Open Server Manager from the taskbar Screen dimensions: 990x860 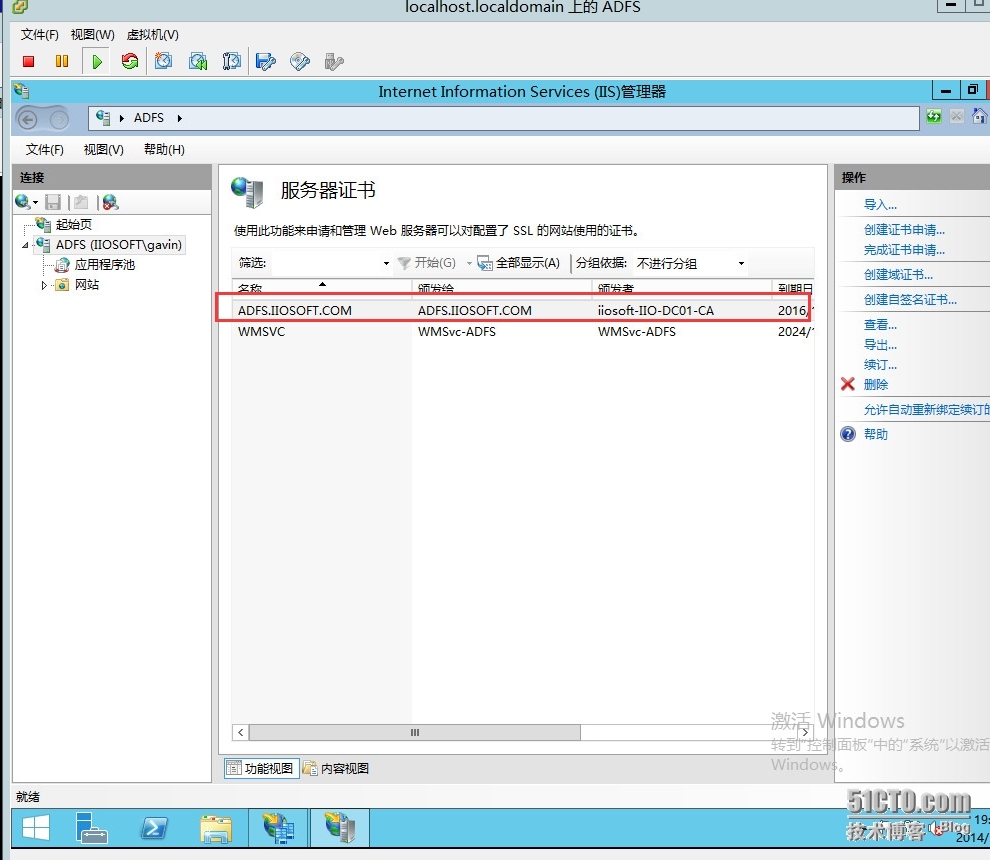point(92,827)
